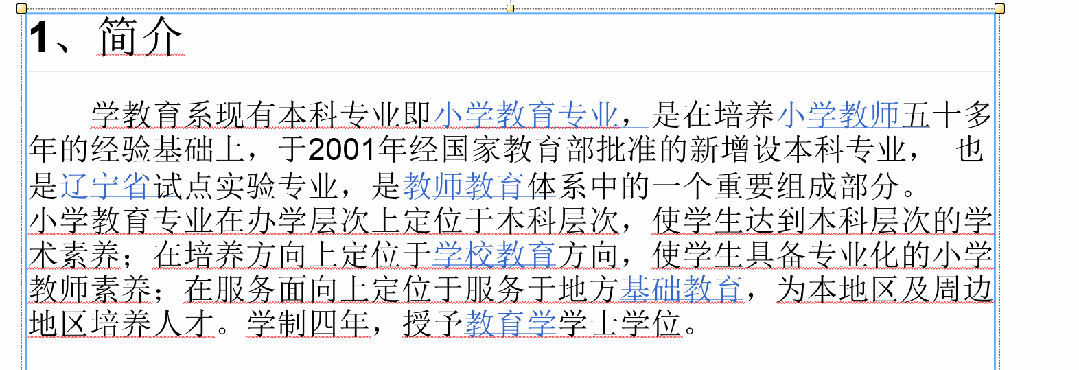The width and height of the screenshot is (1079, 370).
Task: Click the text 学制四年
Action: point(310,325)
